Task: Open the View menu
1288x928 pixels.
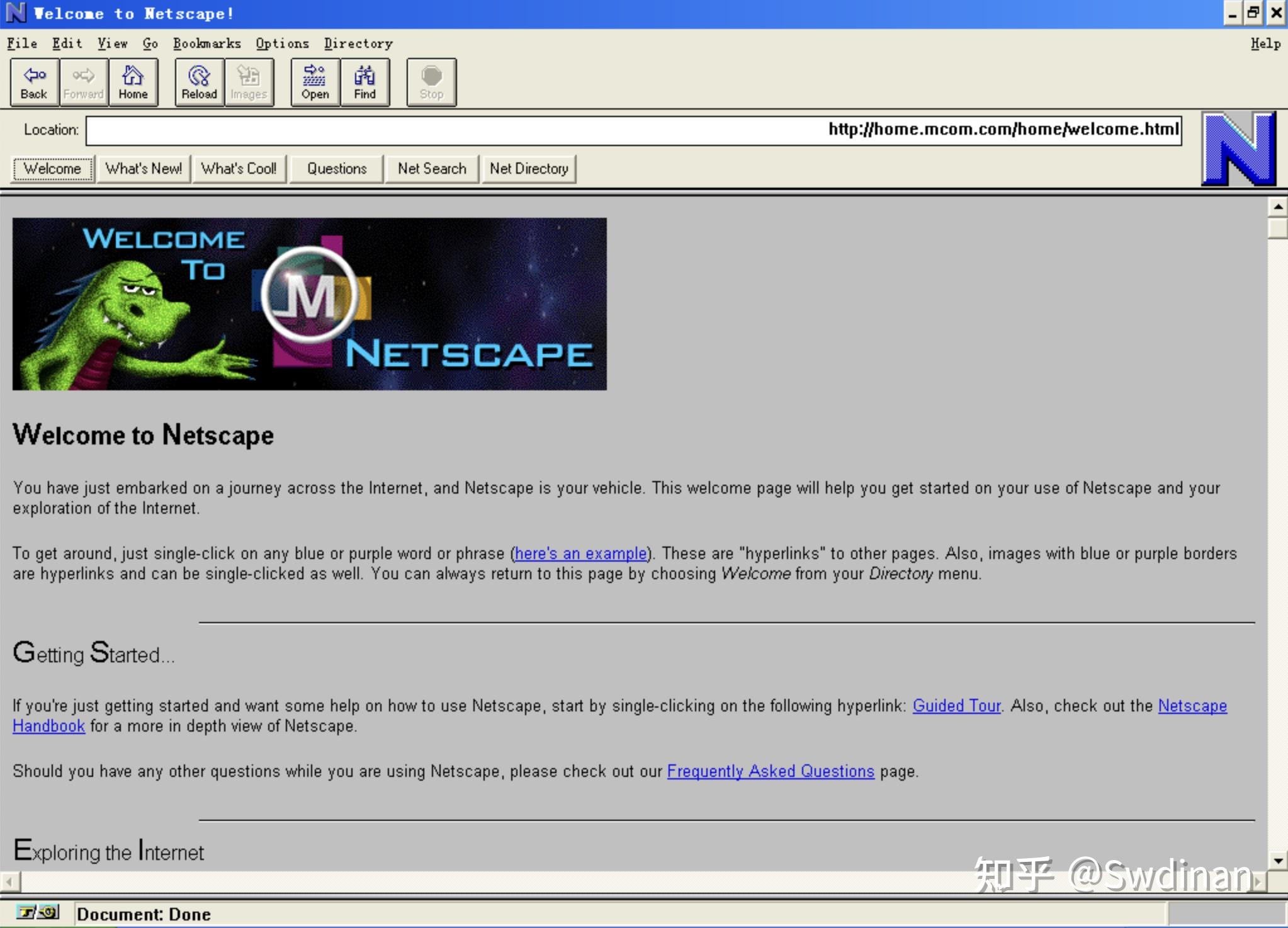Action: tap(112, 43)
